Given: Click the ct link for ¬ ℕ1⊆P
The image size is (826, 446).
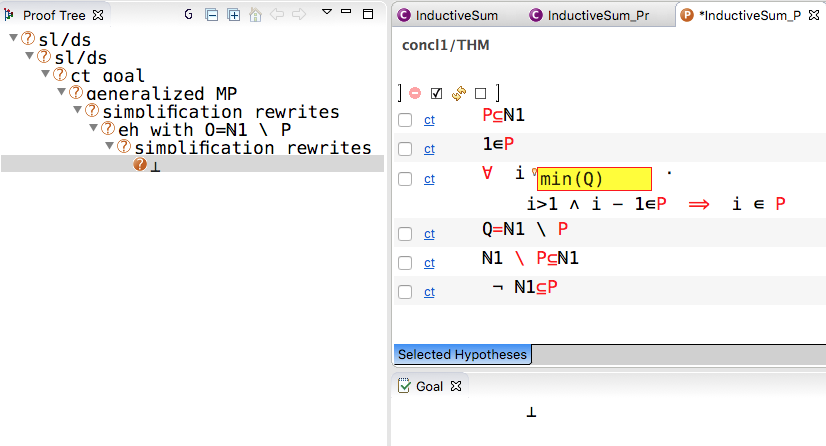Looking at the screenshot, I should [x=429, y=292].
